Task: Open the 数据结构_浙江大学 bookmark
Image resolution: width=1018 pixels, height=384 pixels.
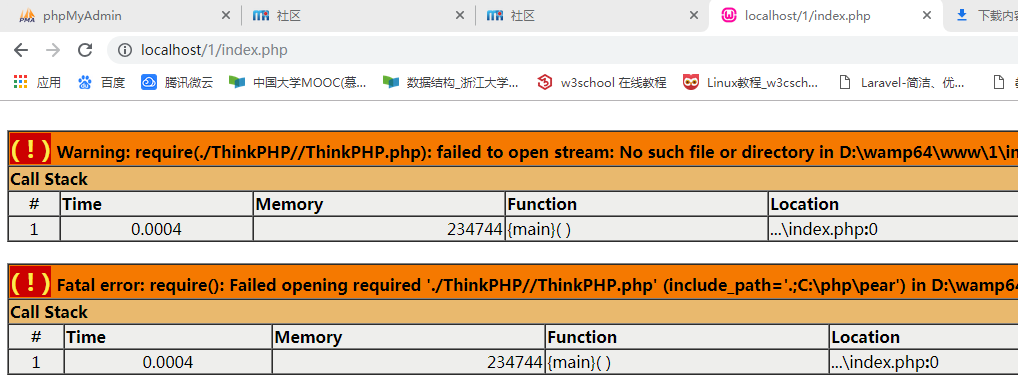Action: 451,82
